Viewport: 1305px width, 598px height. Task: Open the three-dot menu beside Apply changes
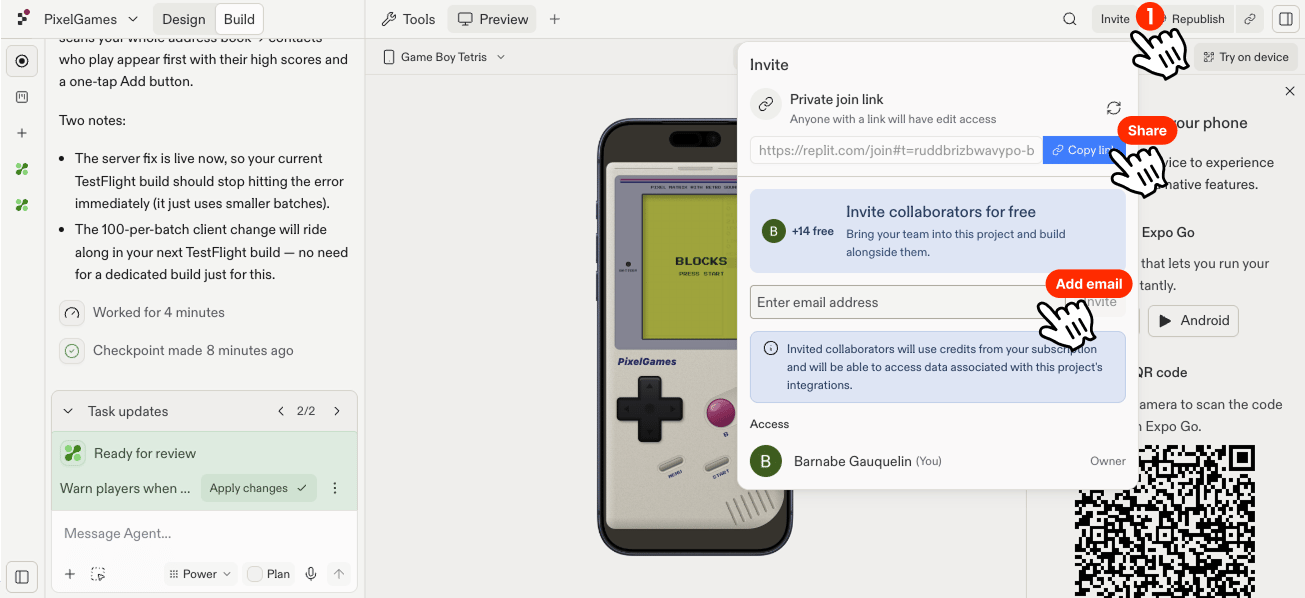[x=335, y=488]
